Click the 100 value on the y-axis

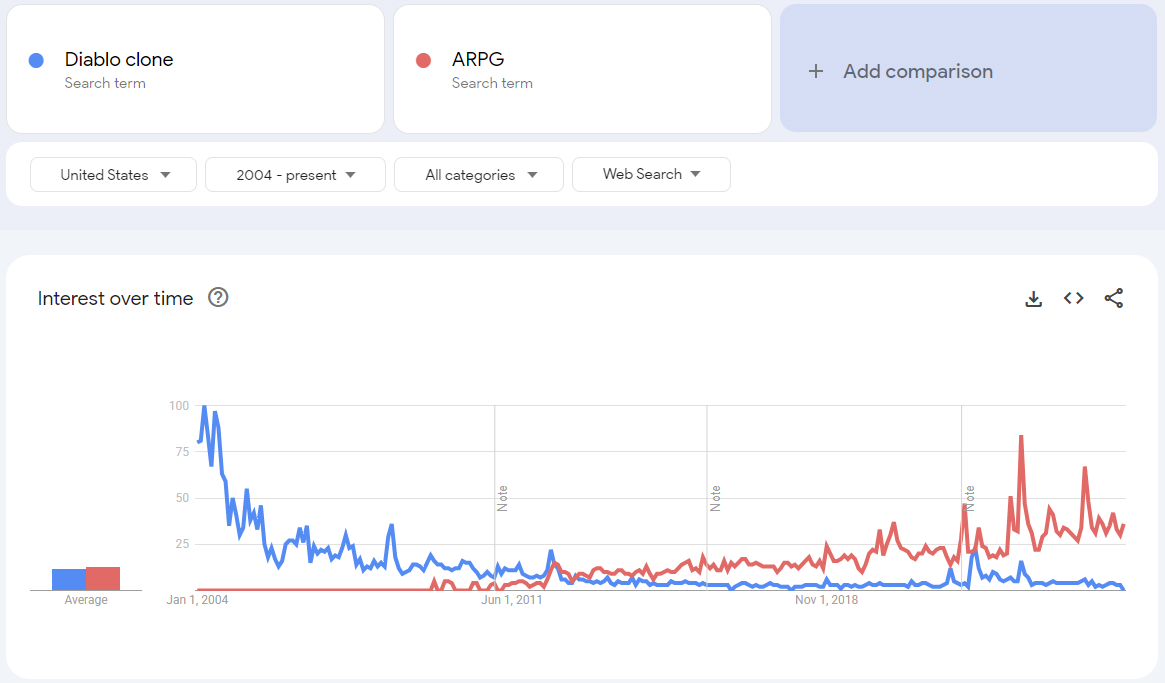pos(179,406)
